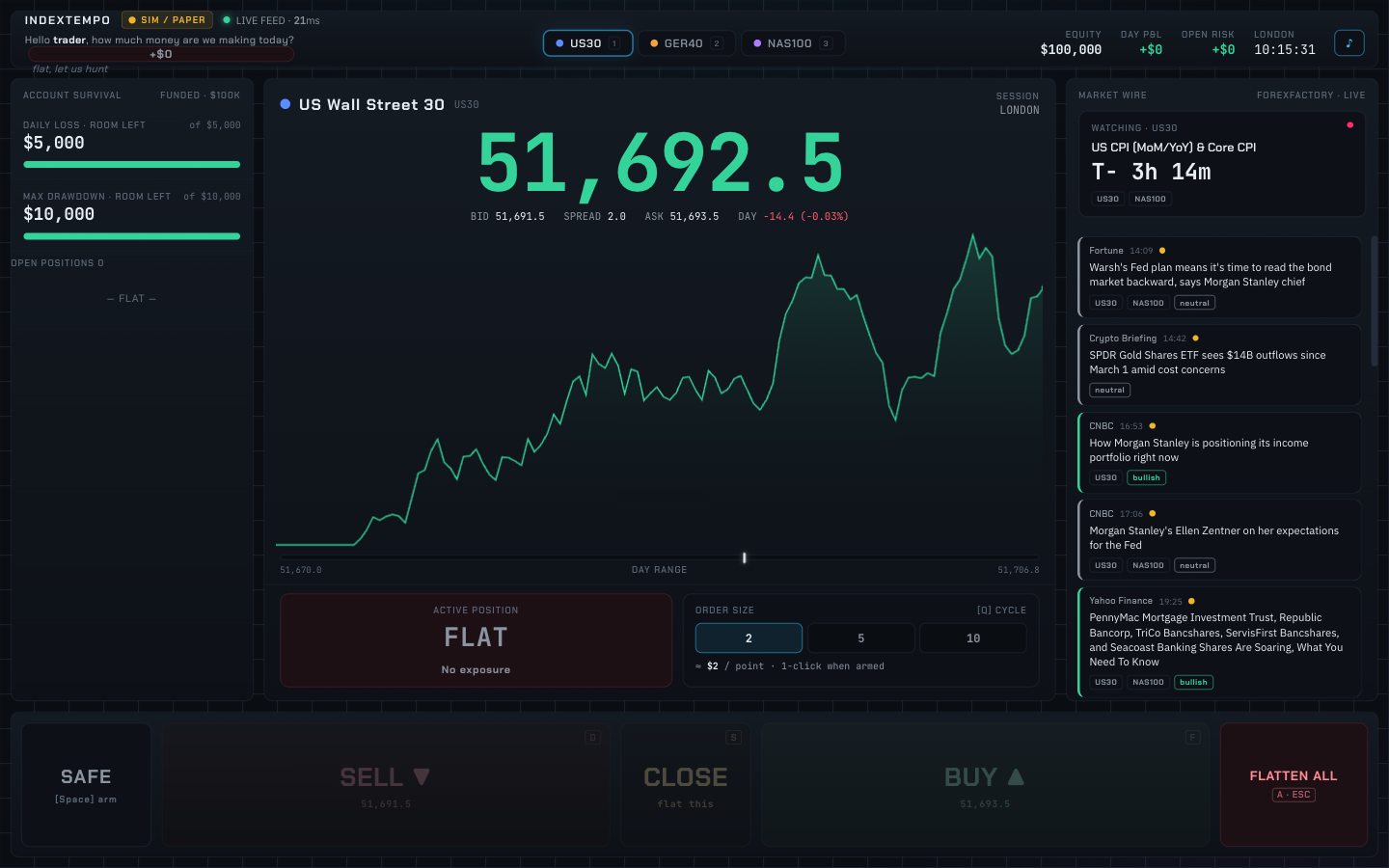Click the ACTIVE POSITION FLAT panel
The width and height of the screenshot is (1389, 868).
point(476,640)
